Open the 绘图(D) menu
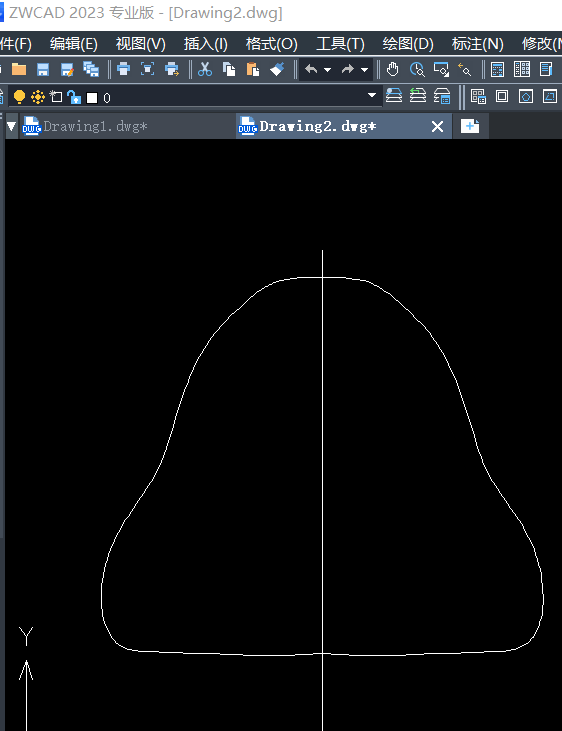562x731 pixels. (408, 44)
